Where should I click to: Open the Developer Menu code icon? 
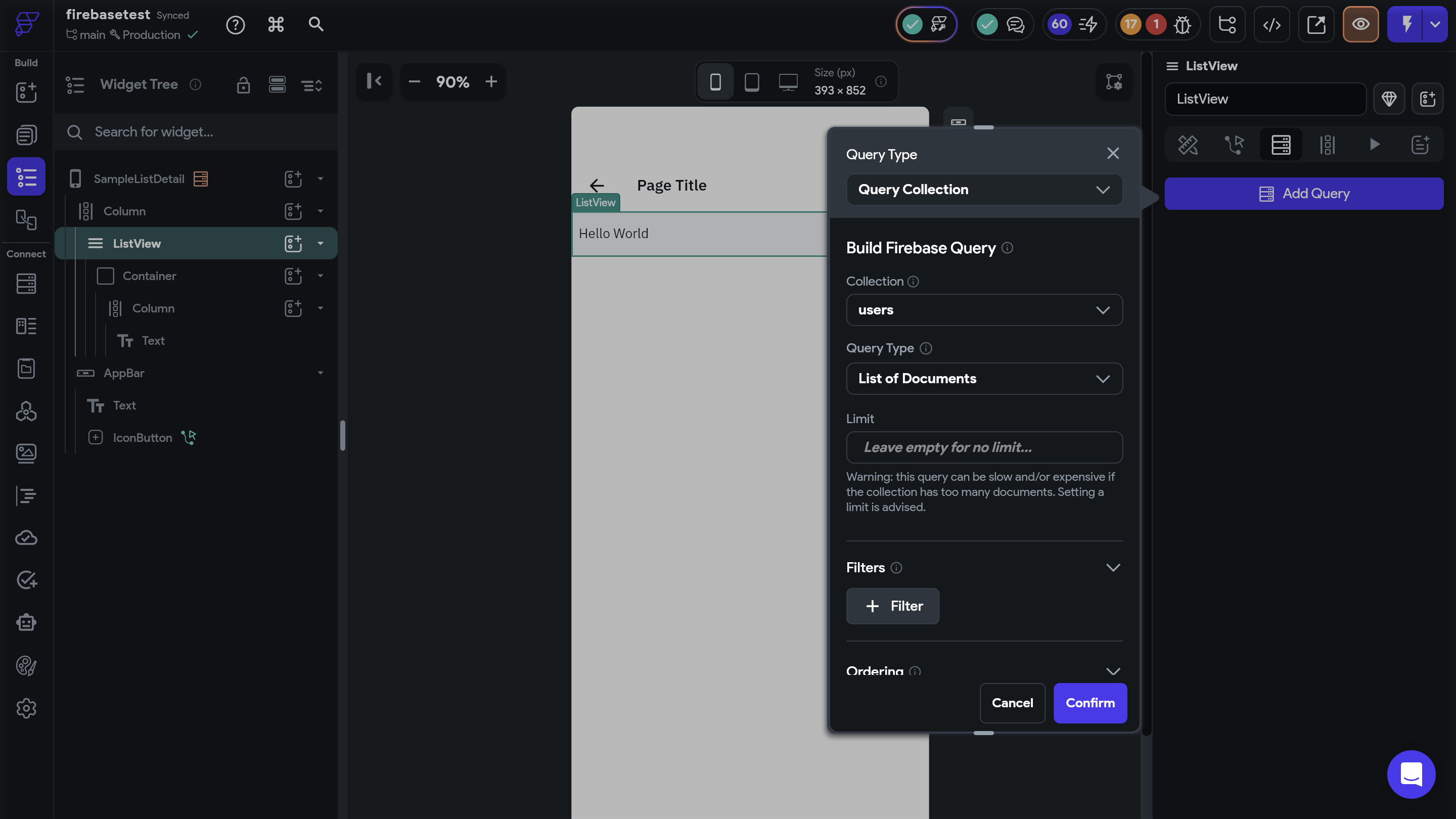[x=1272, y=24]
